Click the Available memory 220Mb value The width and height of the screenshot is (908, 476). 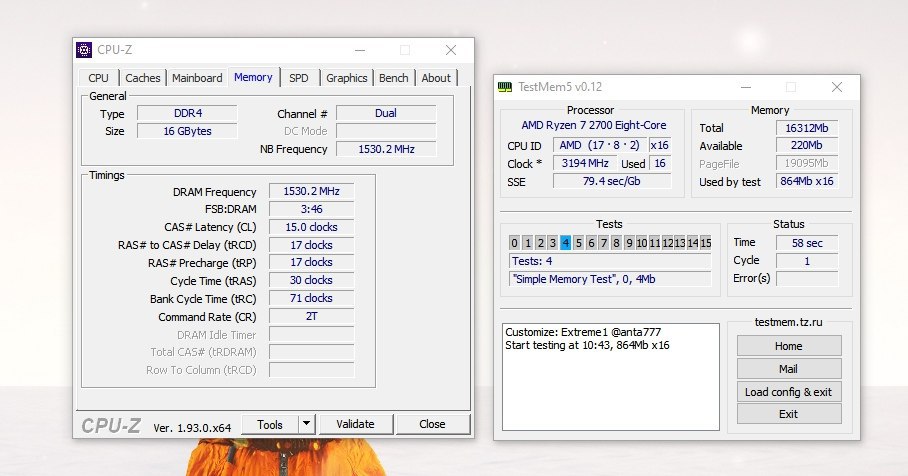tap(807, 145)
